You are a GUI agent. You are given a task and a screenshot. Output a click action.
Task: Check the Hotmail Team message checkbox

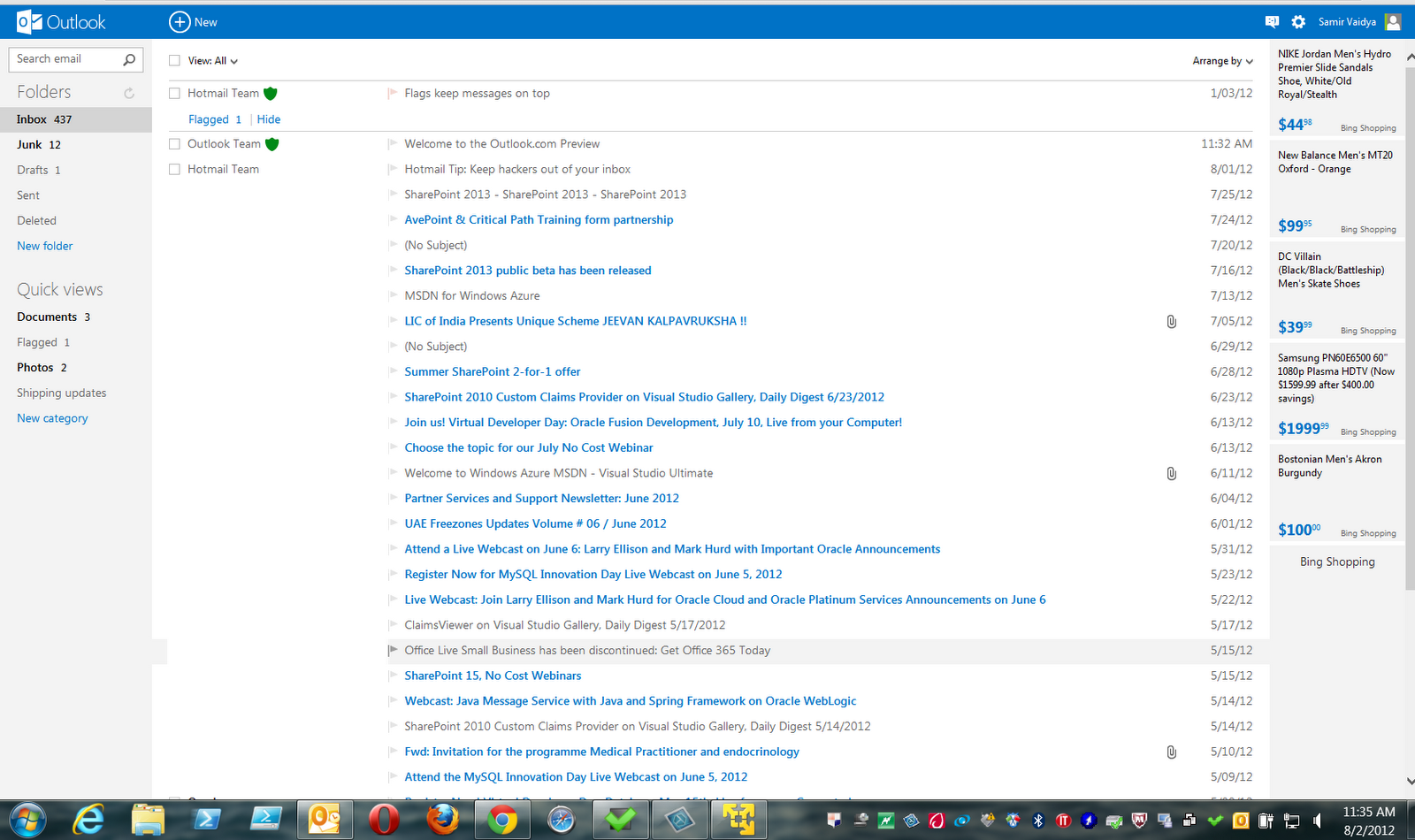click(x=173, y=93)
